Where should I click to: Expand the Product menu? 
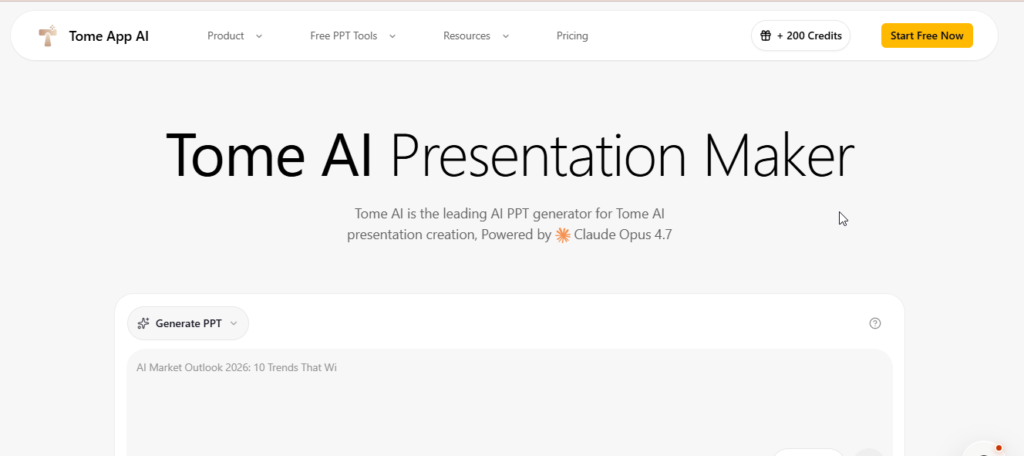234,36
